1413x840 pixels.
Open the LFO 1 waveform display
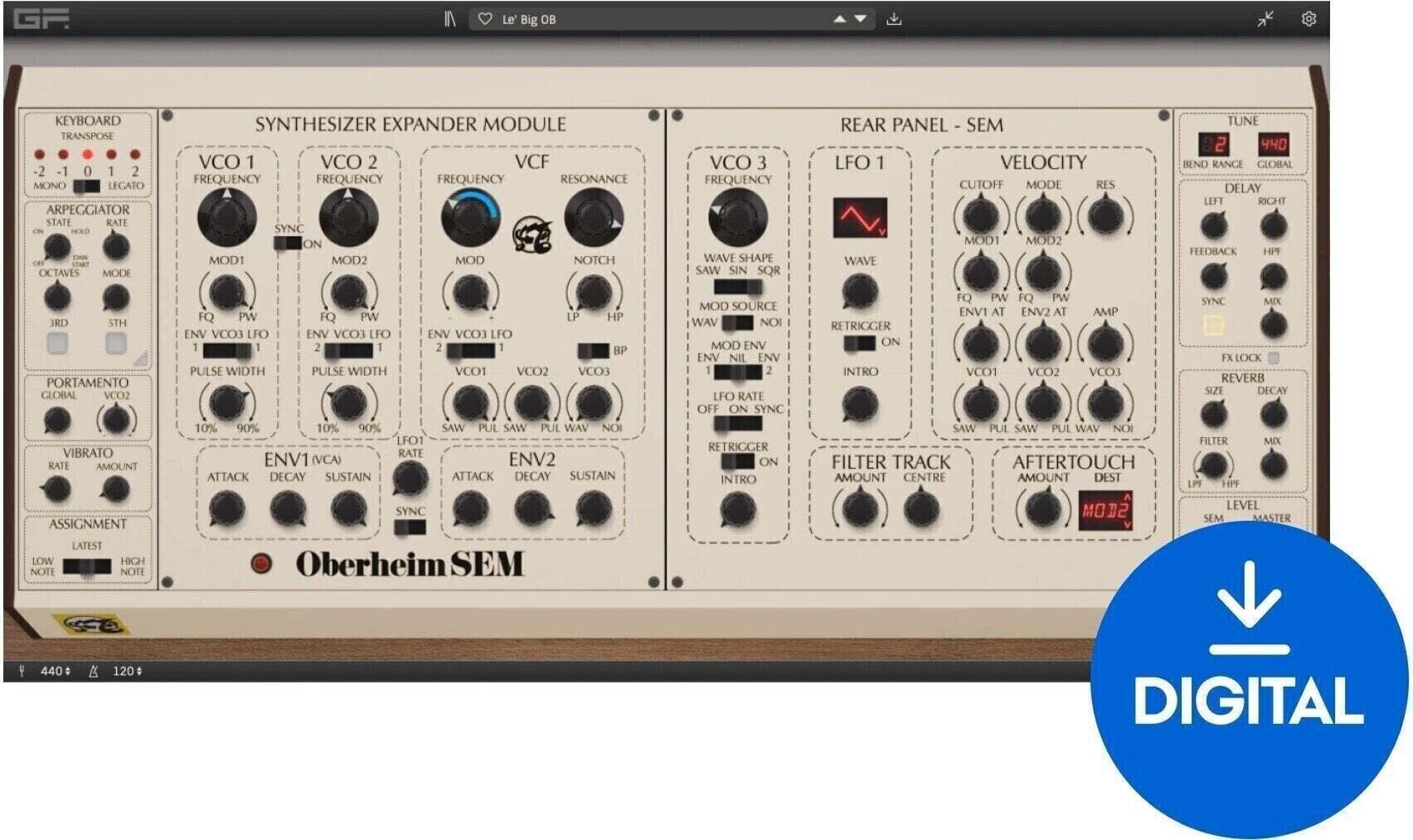860,218
